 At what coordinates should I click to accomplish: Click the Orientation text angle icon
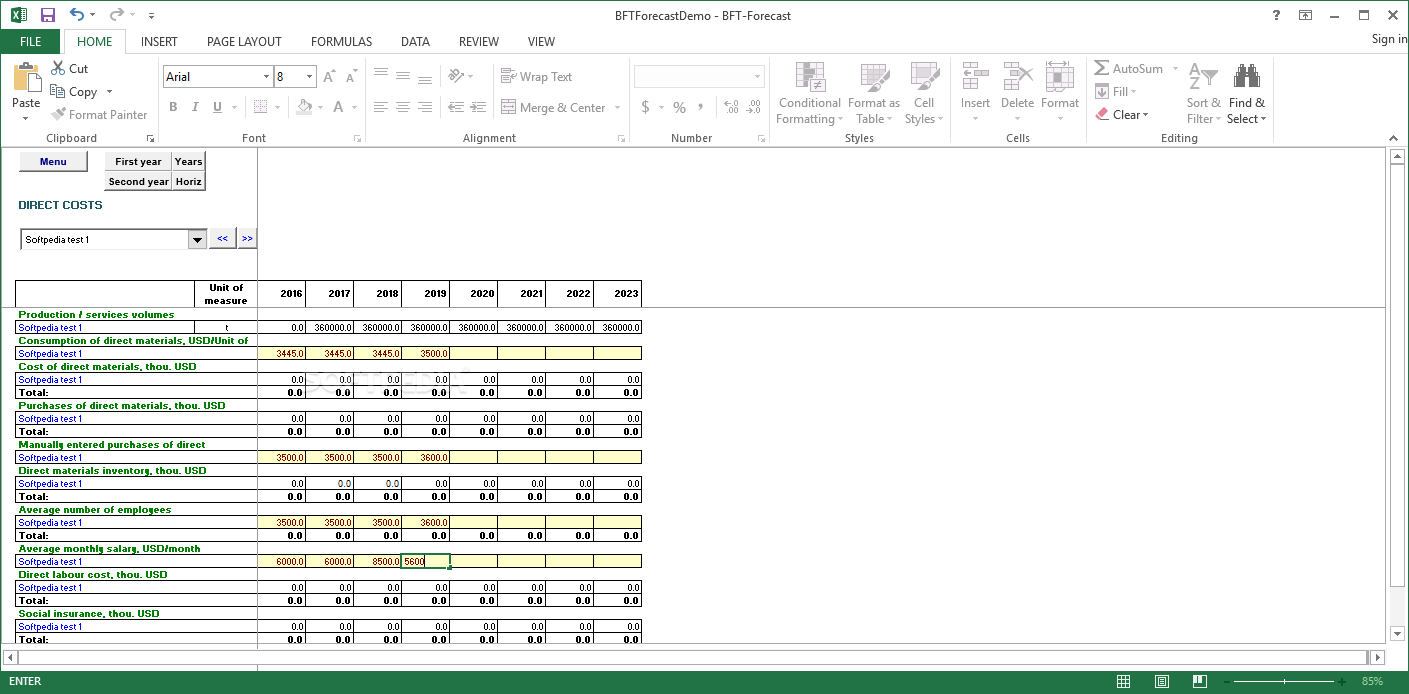(456, 76)
